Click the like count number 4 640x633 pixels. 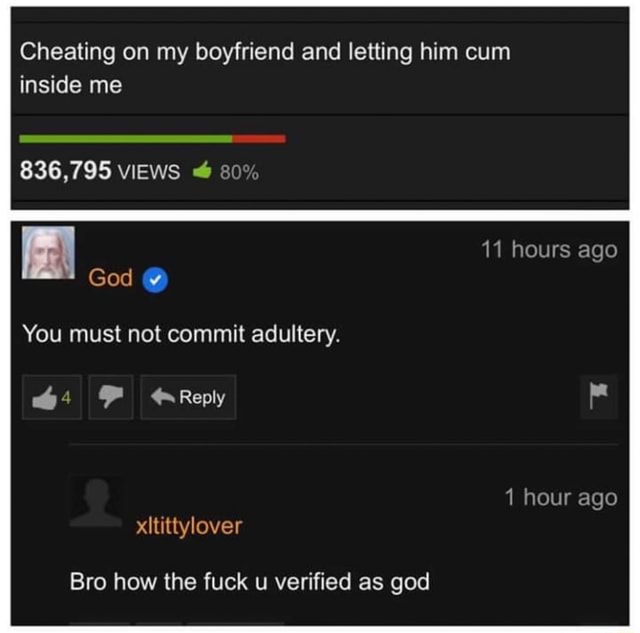(x=66, y=398)
